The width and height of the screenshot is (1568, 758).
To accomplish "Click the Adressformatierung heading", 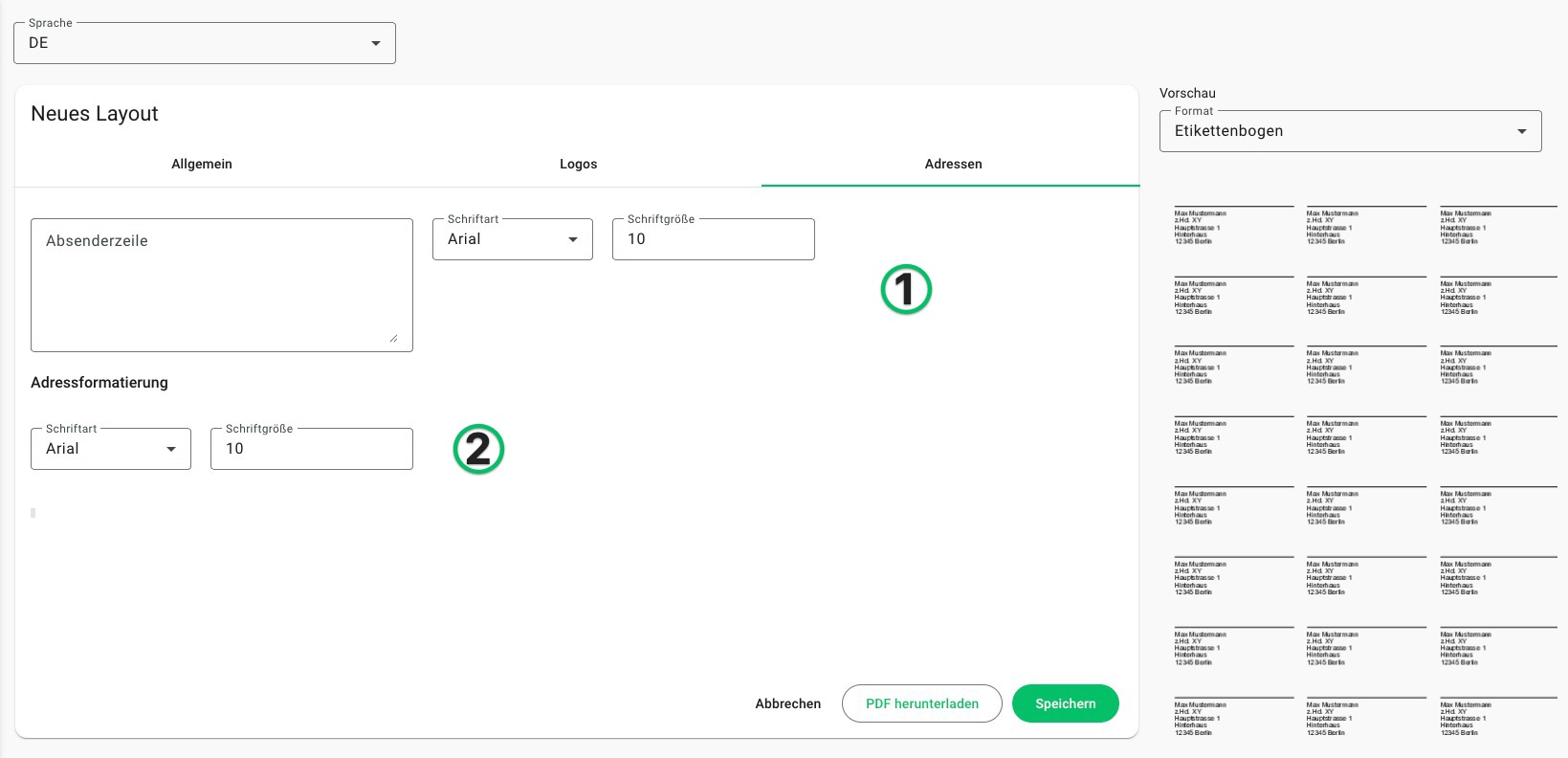I will point(99,383).
